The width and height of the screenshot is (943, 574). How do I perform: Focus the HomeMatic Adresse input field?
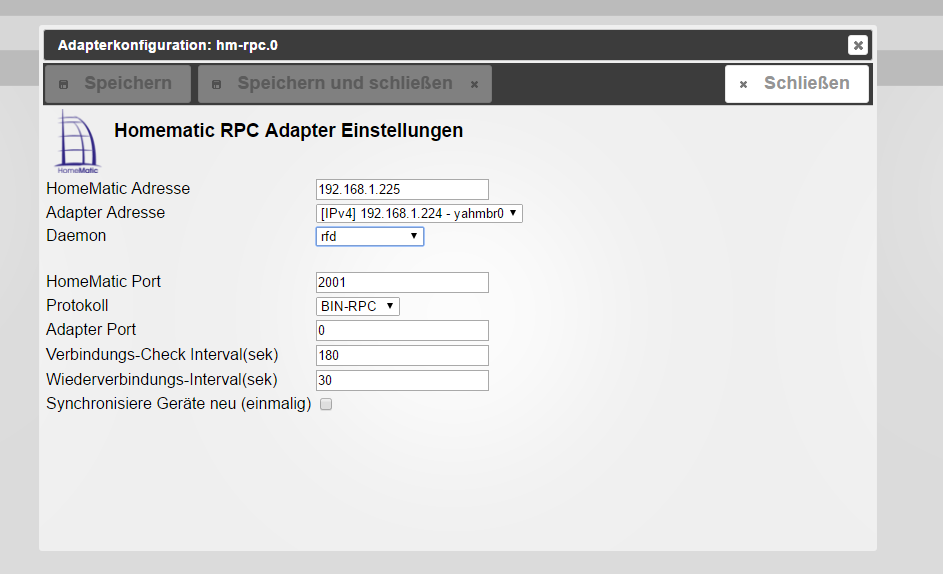click(402, 189)
